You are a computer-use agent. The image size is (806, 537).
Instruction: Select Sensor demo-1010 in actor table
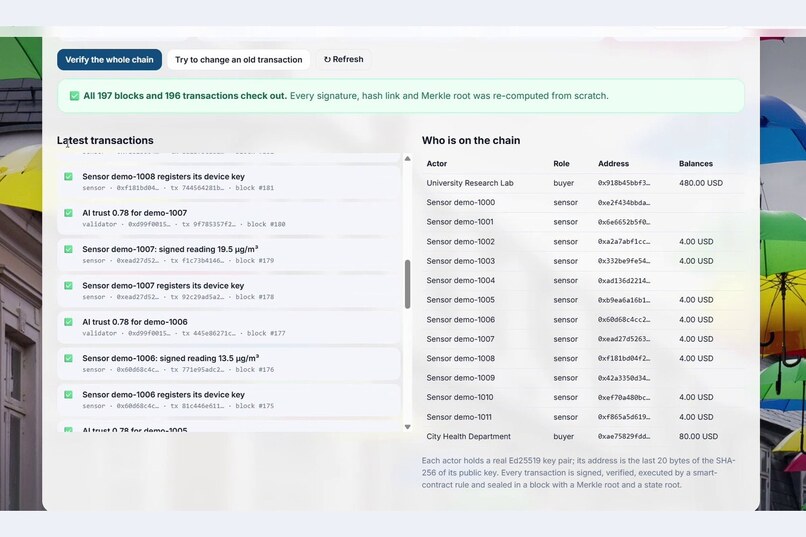[x=583, y=397]
